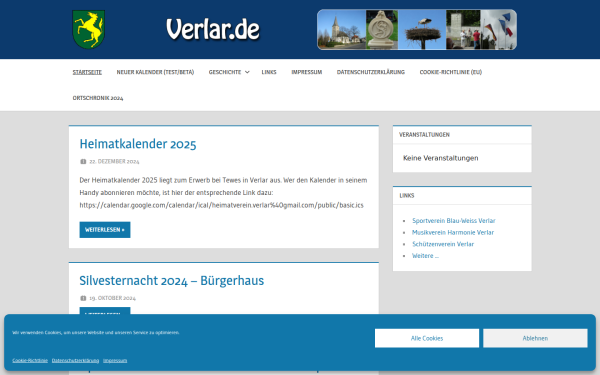Open Impressum link in cookie banner
600x375 pixels.
(115, 360)
